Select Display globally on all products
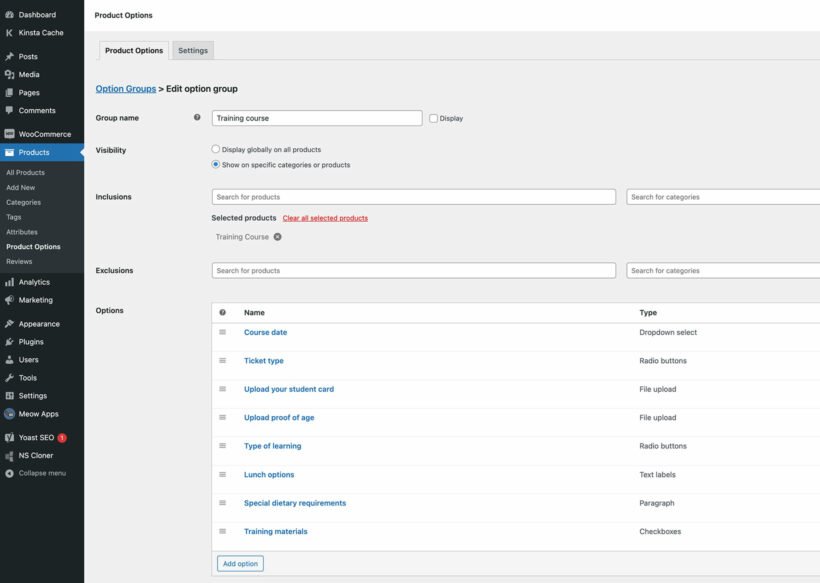820x583 pixels. pos(215,148)
